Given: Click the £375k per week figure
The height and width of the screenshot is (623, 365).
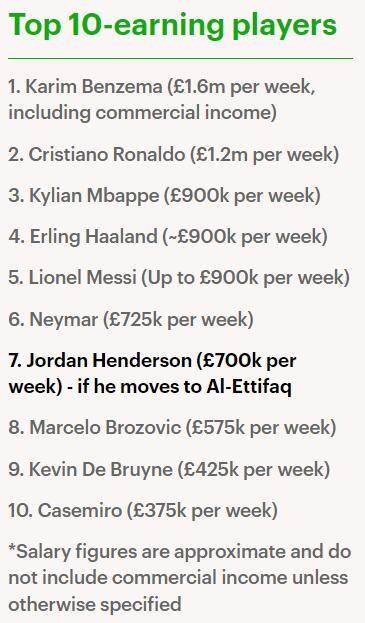Looking at the screenshot, I should pyautogui.click(x=202, y=511).
